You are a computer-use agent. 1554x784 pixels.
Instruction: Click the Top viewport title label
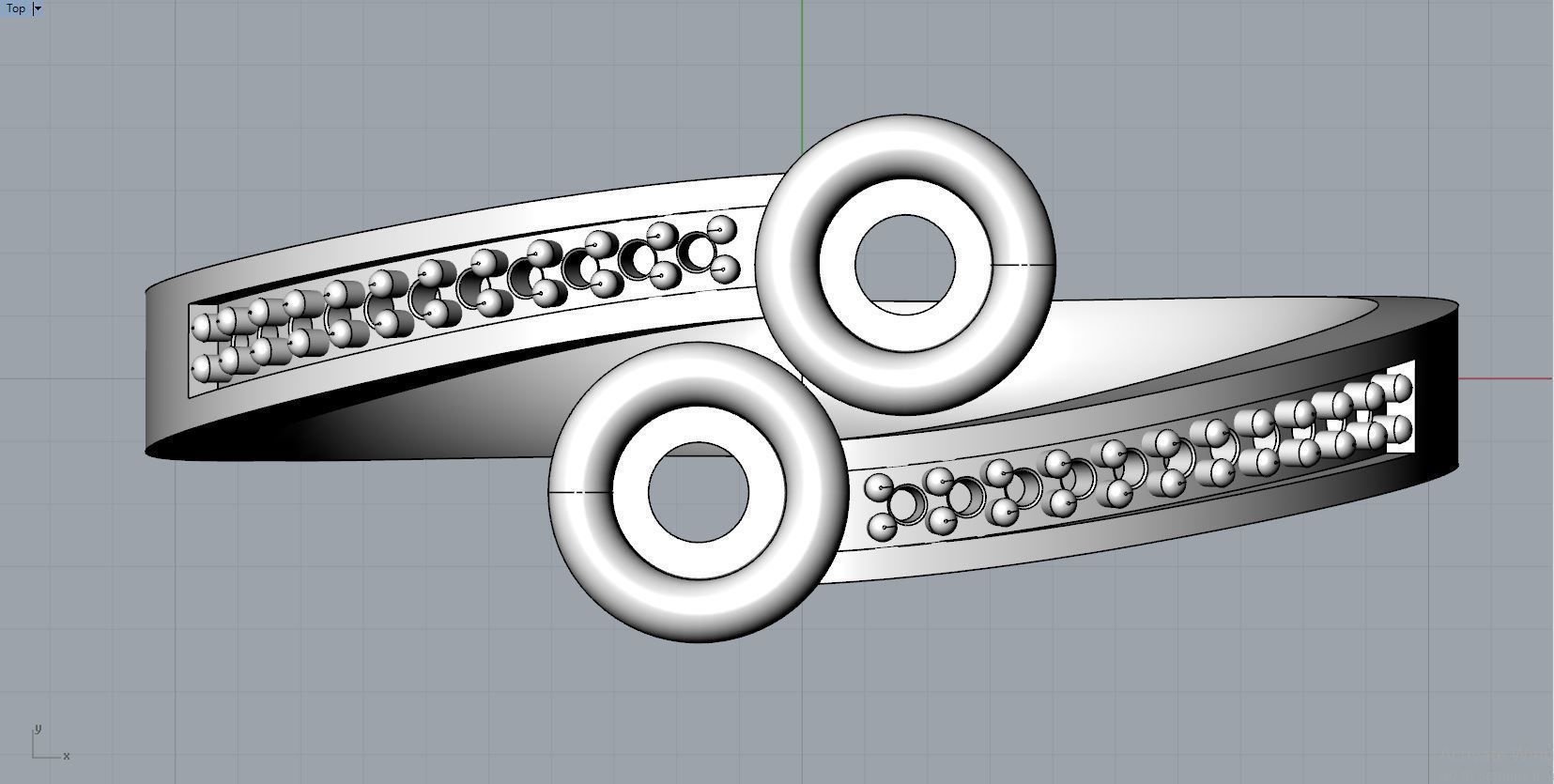[16, 8]
